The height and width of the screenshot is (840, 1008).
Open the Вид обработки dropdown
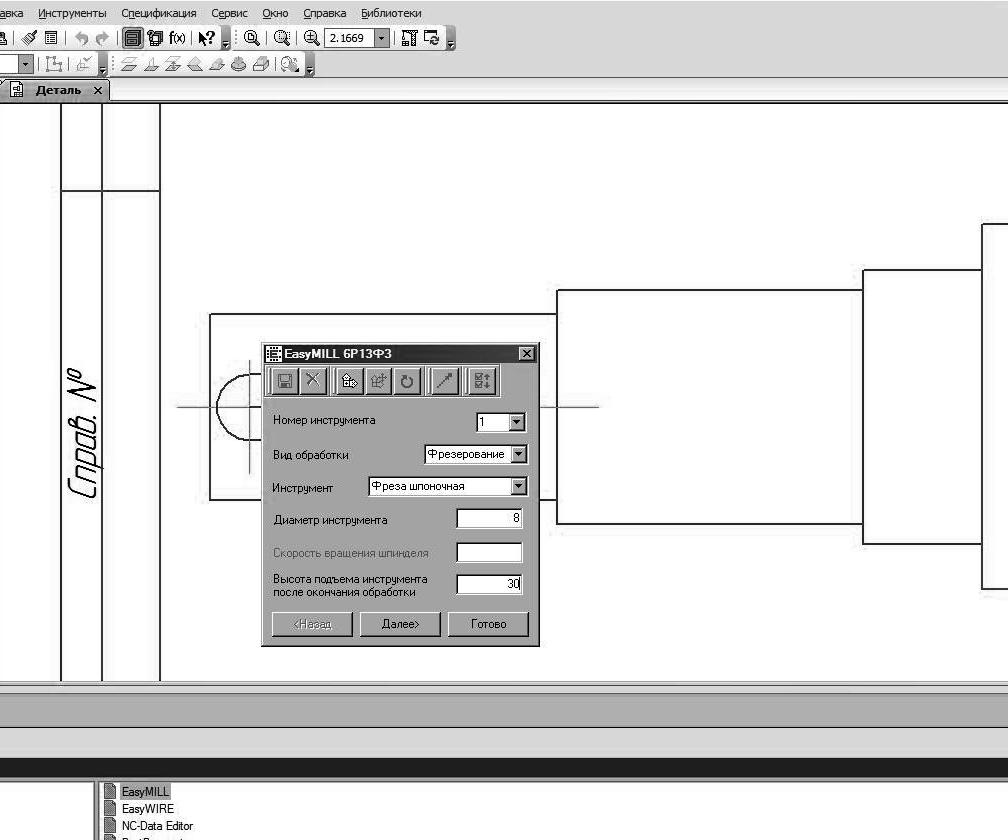click(519, 454)
